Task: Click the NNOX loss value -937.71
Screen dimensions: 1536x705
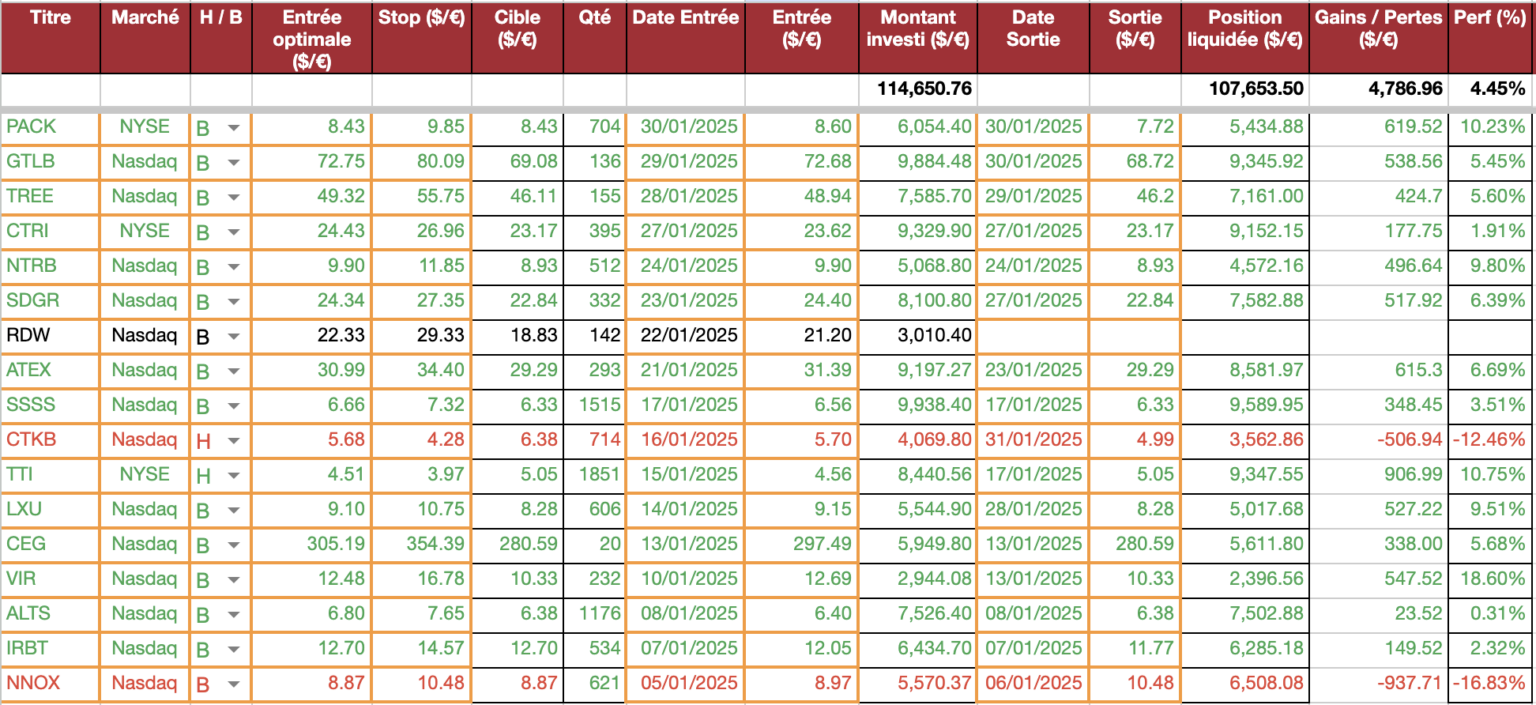Action: tap(1378, 682)
